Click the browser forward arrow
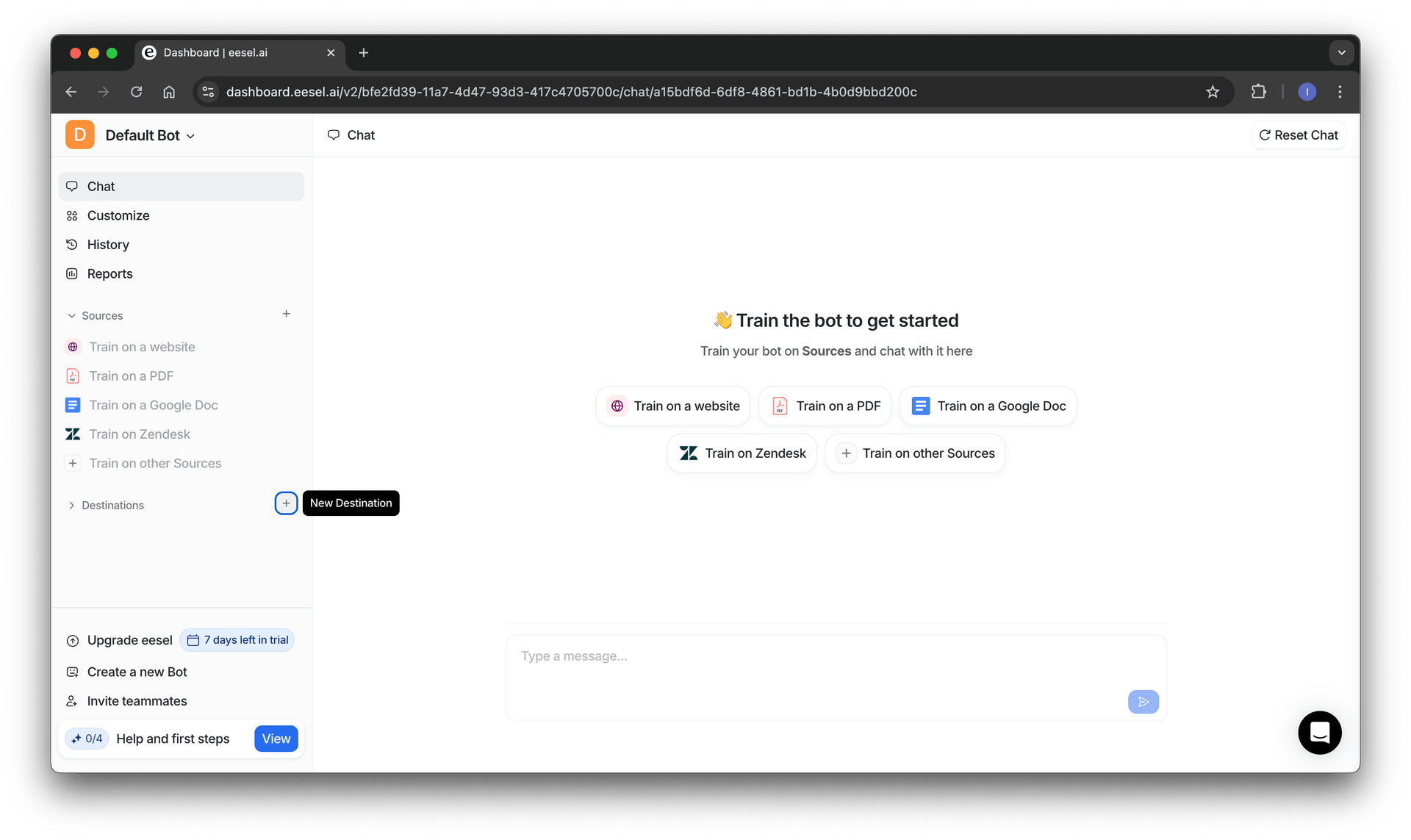The height and width of the screenshot is (840, 1411). pos(104,92)
